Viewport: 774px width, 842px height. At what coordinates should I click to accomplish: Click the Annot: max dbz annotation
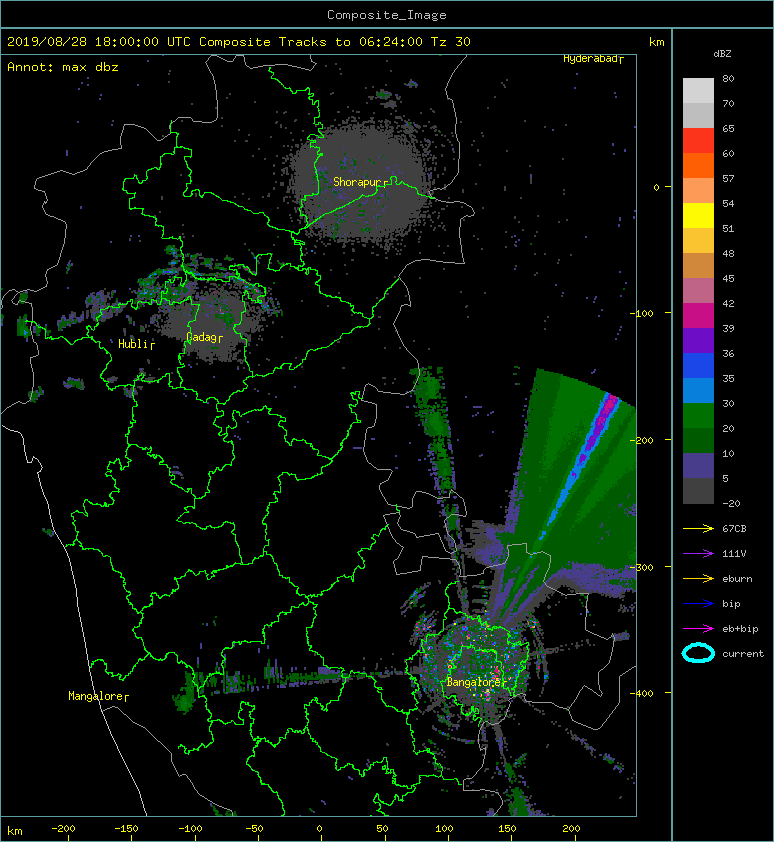63,67
